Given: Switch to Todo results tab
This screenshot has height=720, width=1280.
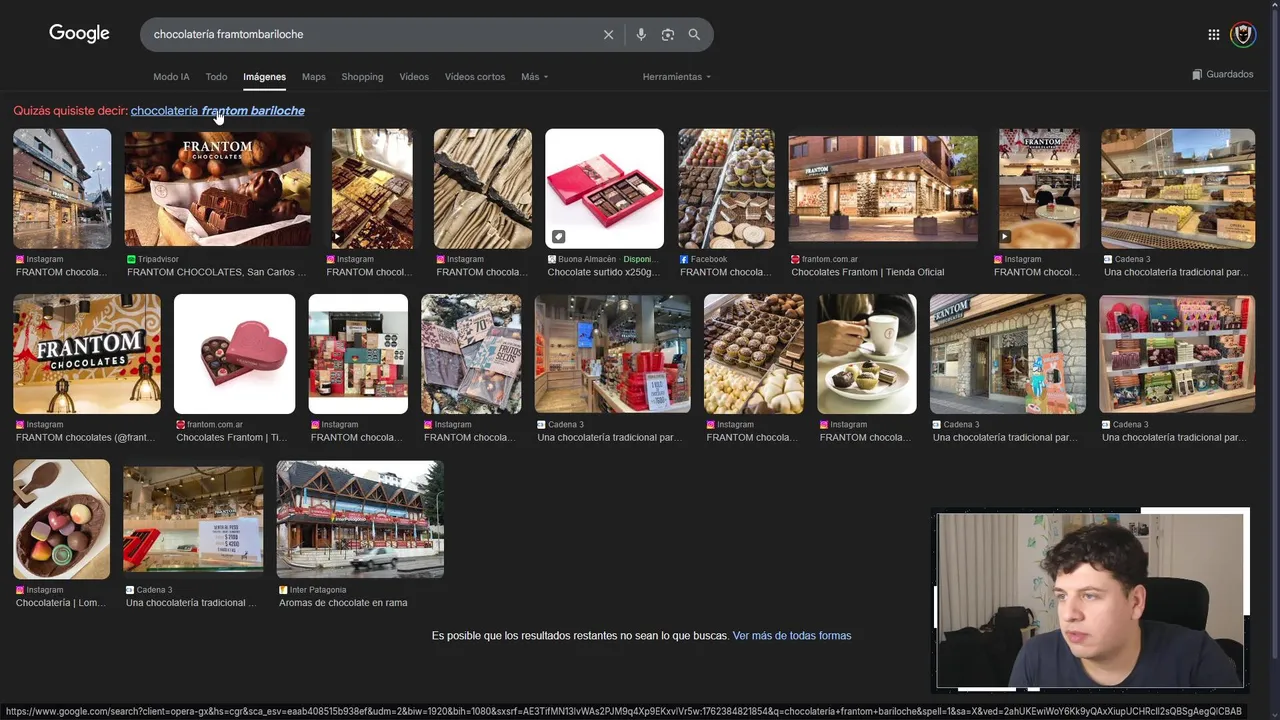Looking at the screenshot, I should (216, 77).
